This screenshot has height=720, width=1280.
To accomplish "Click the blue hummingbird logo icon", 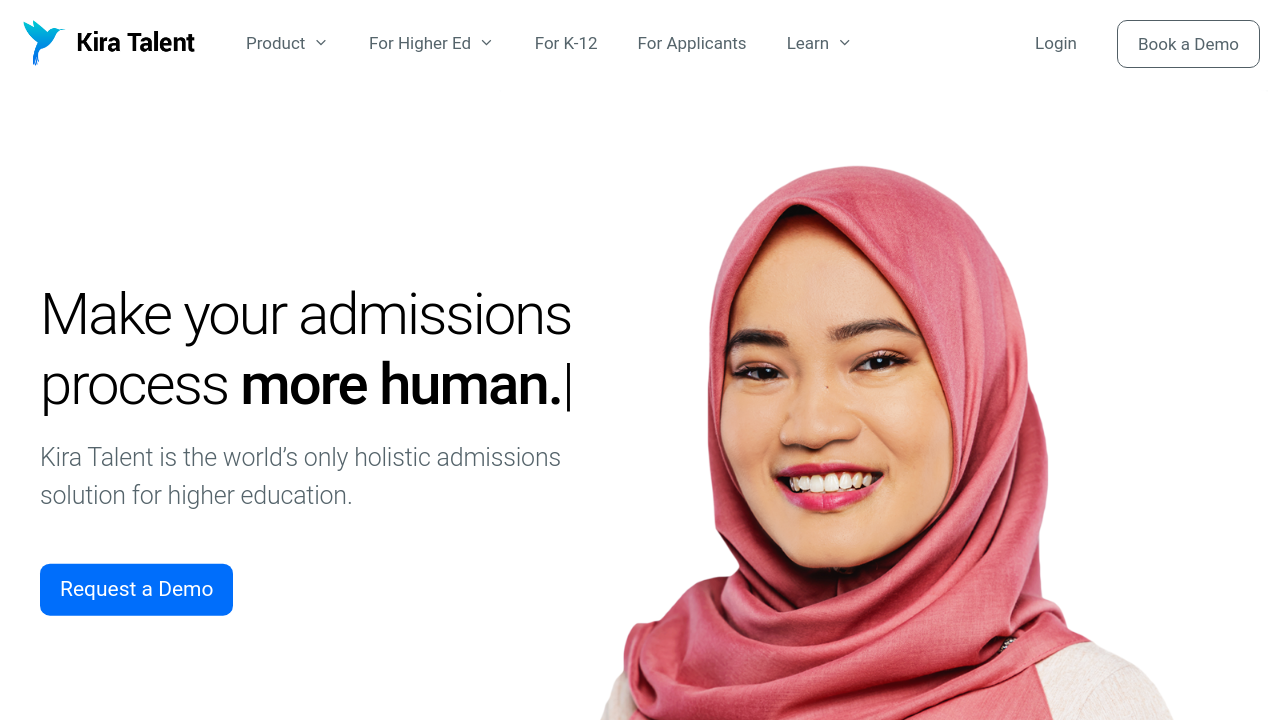I will coord(43,43).
